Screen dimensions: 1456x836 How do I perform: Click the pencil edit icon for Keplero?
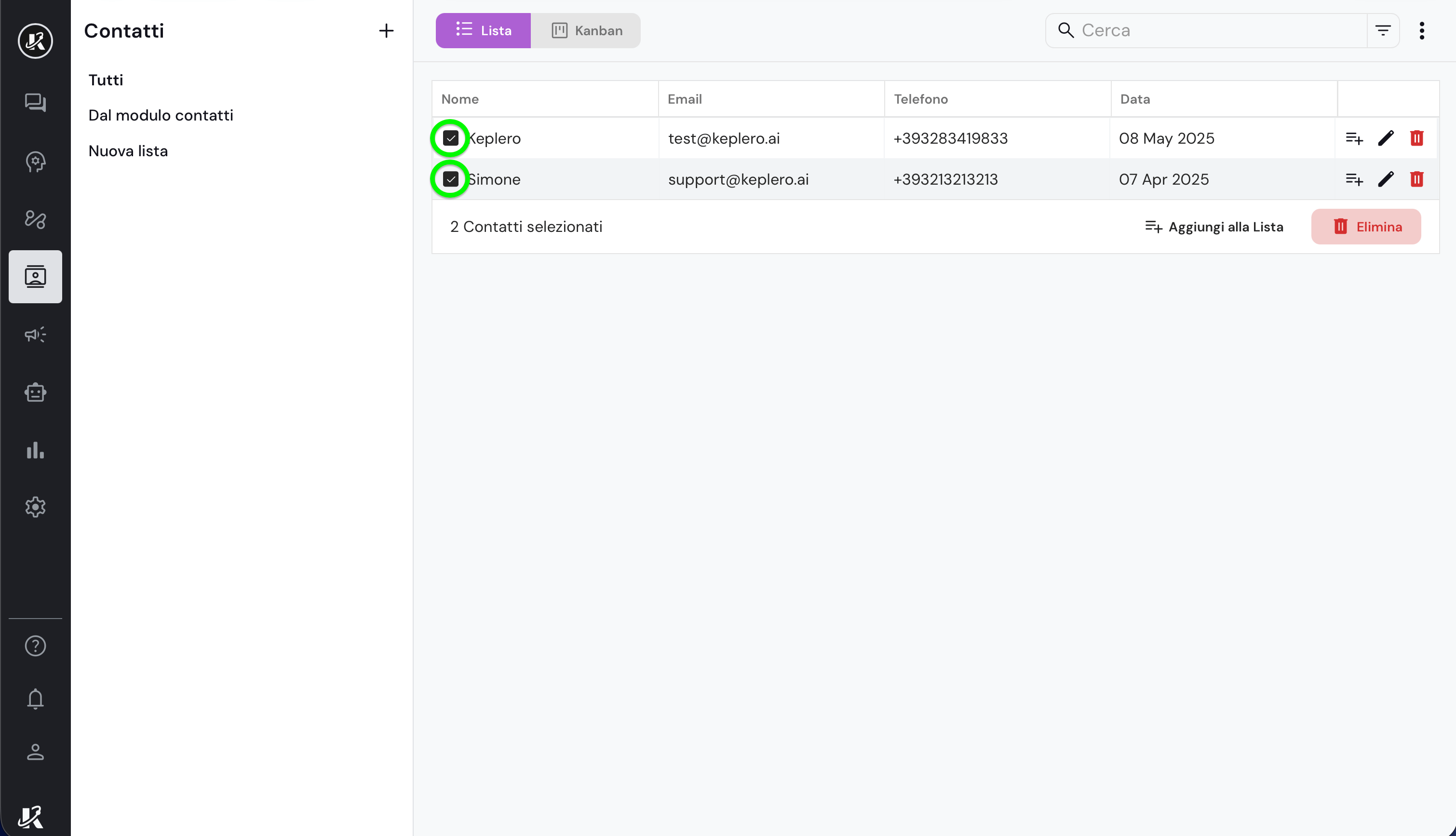(x=1386, y=138)
